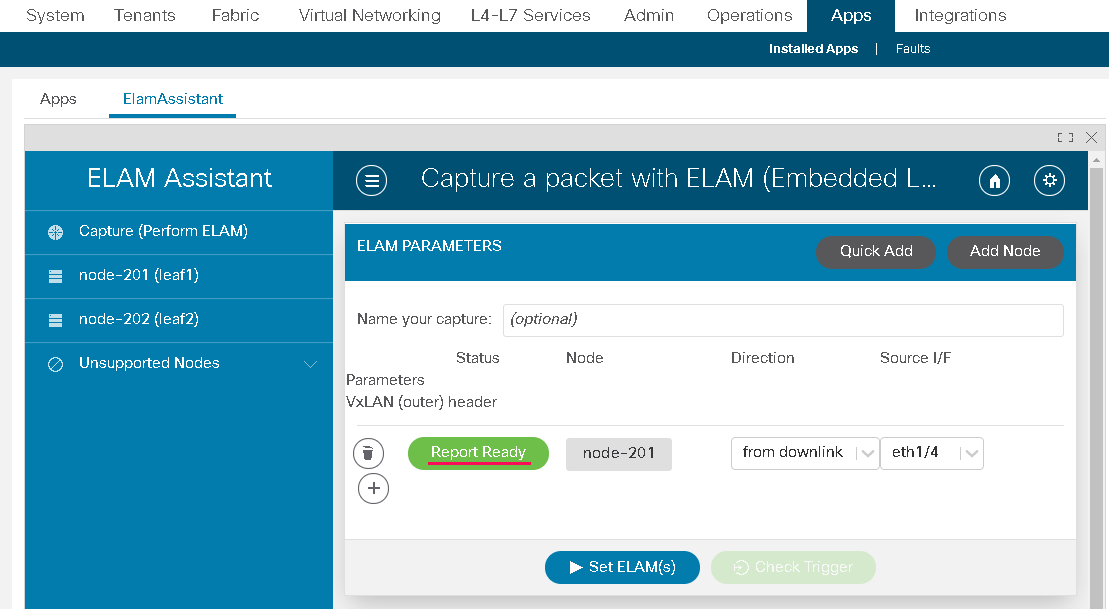Click the node-201 (leaf1) list icon
Viewport: 1109px width, 609px height.
pyautogui.click(x=55, y=276)
